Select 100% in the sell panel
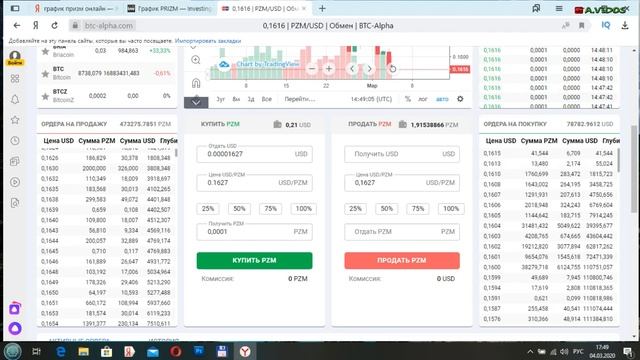Viewport: 640px width, 360px height. point(451,209)
